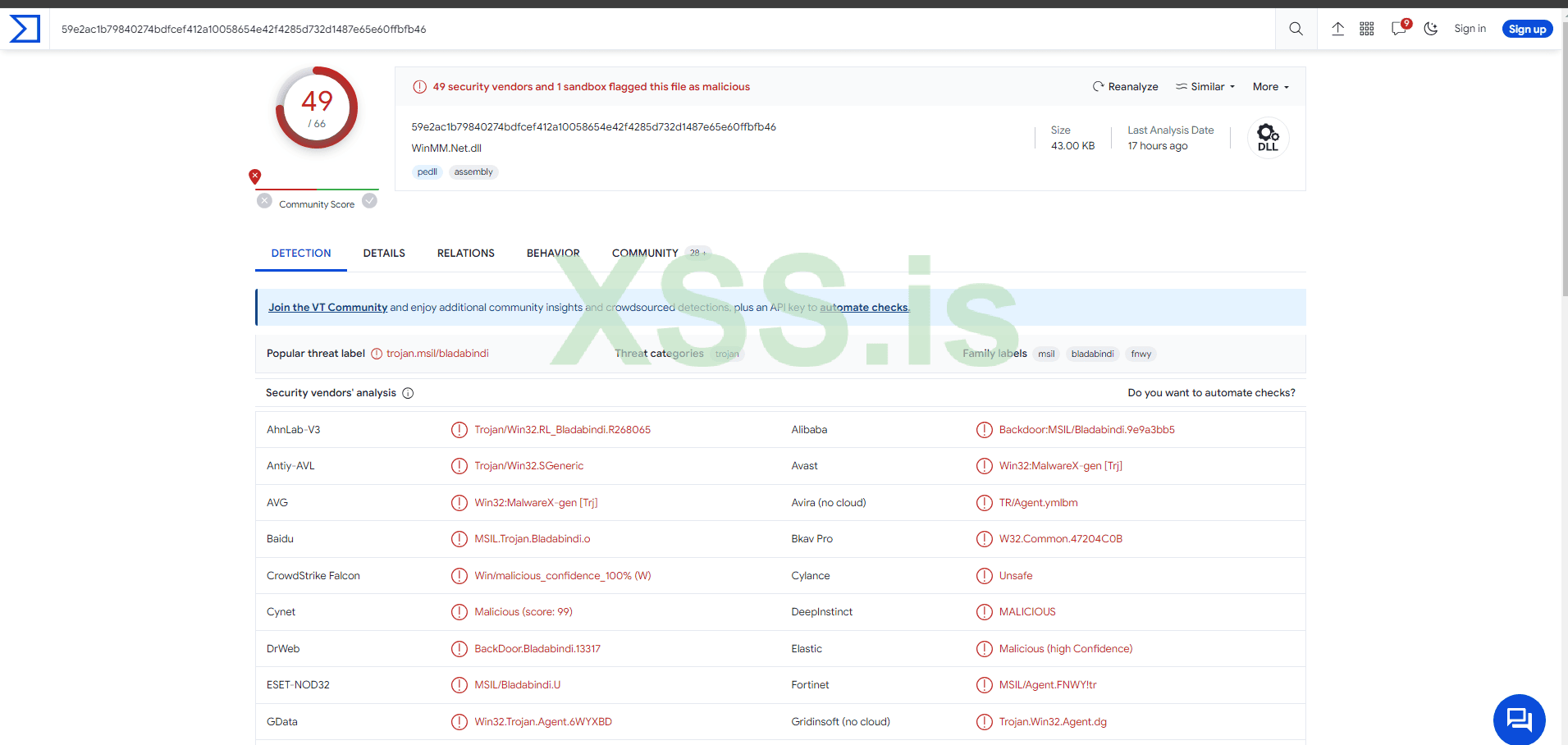Viewport: 1568px width, 745px height.
Task: Click the AVG detection alert icon
Action: point(459,503)
